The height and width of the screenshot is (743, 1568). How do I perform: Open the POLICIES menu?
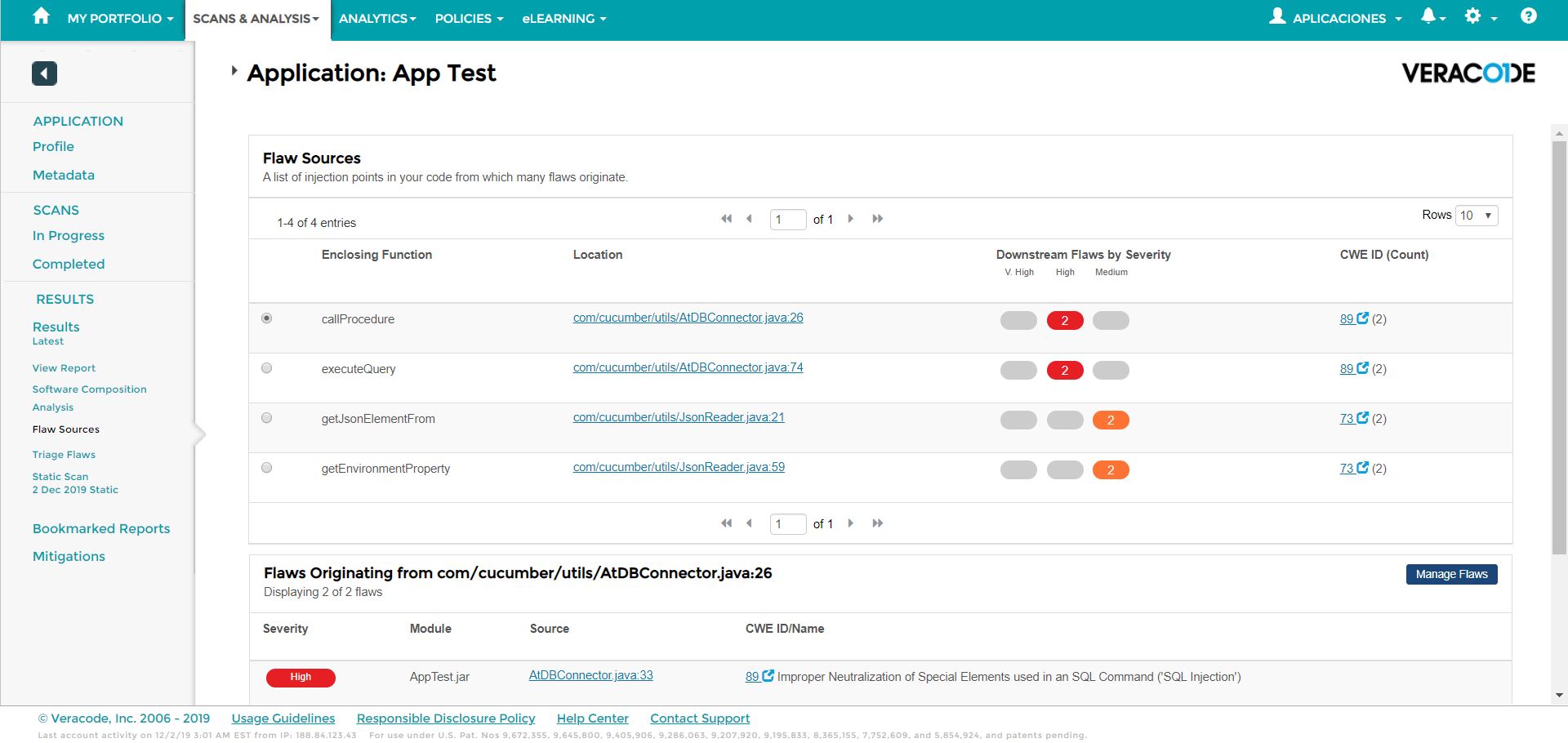coord(469,18)
